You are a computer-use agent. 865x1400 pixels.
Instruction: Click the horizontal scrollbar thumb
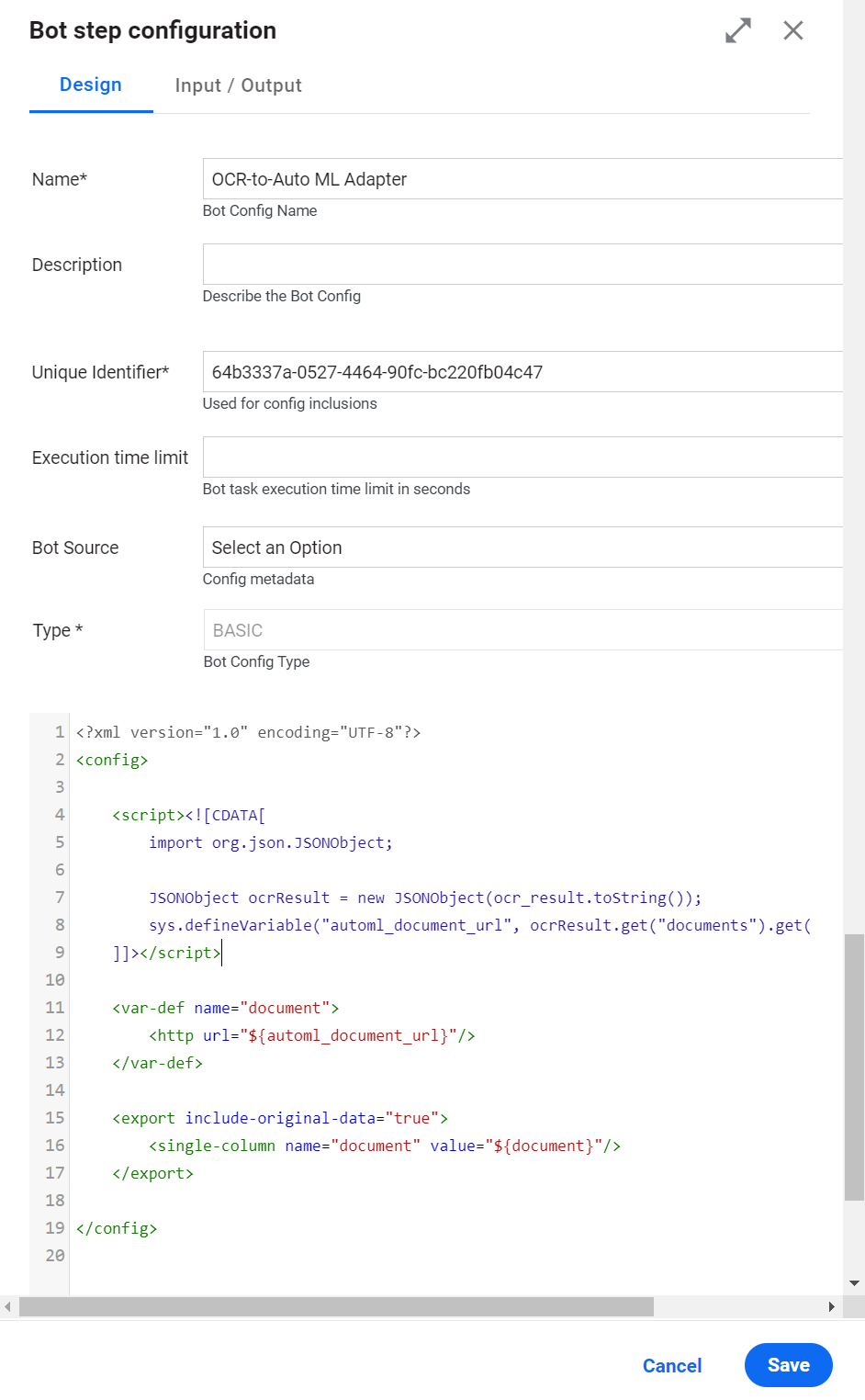tap(336, 1306)
